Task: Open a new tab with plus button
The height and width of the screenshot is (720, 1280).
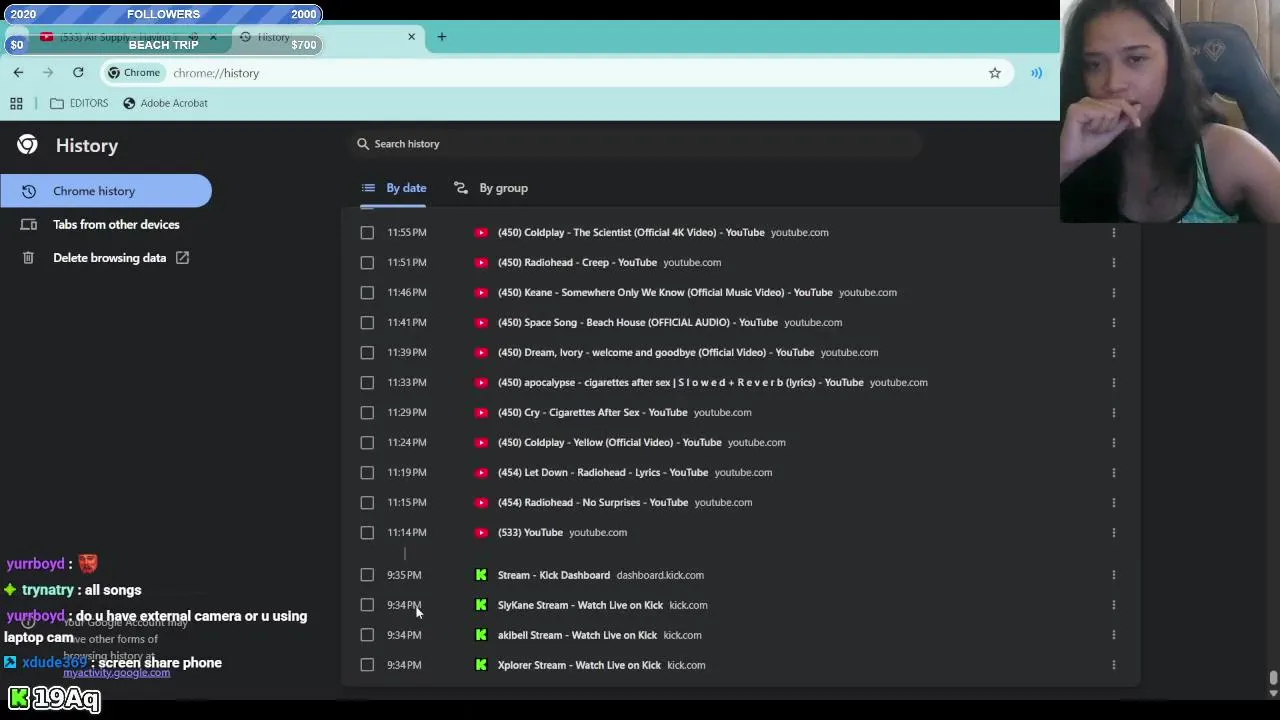Action: point(441,37)
